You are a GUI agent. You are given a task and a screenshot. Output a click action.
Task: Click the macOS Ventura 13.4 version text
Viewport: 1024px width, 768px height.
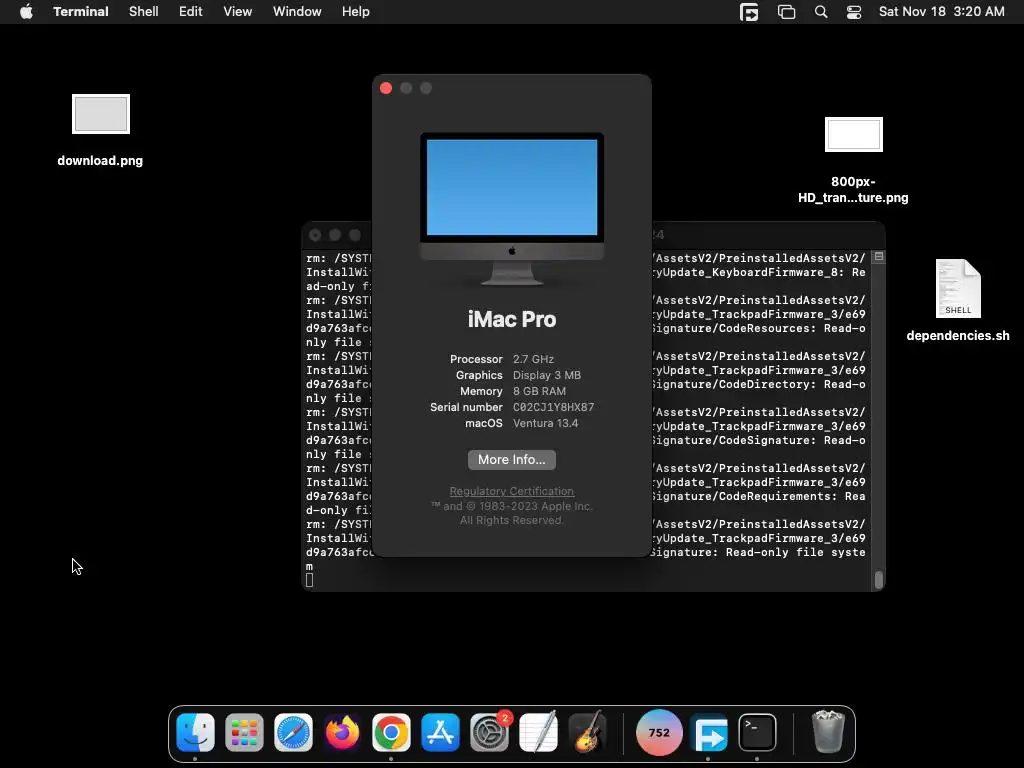tap(545, 423)
